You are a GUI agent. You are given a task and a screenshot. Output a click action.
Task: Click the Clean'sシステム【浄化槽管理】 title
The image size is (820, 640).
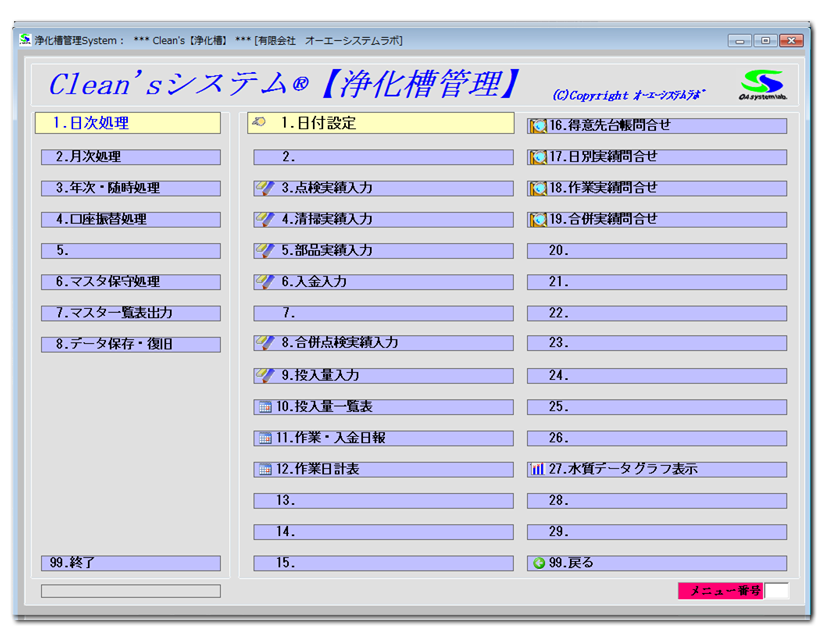click(284, 84)
